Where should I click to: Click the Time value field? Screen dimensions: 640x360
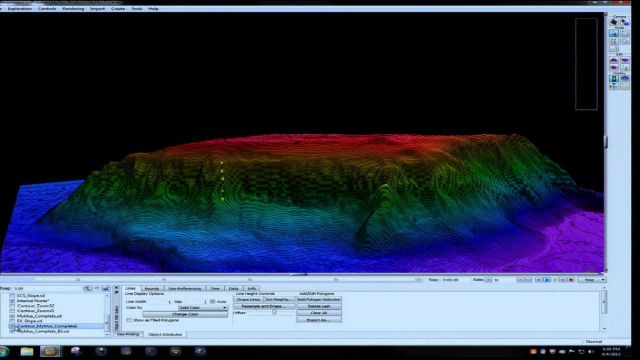point(451,280)
